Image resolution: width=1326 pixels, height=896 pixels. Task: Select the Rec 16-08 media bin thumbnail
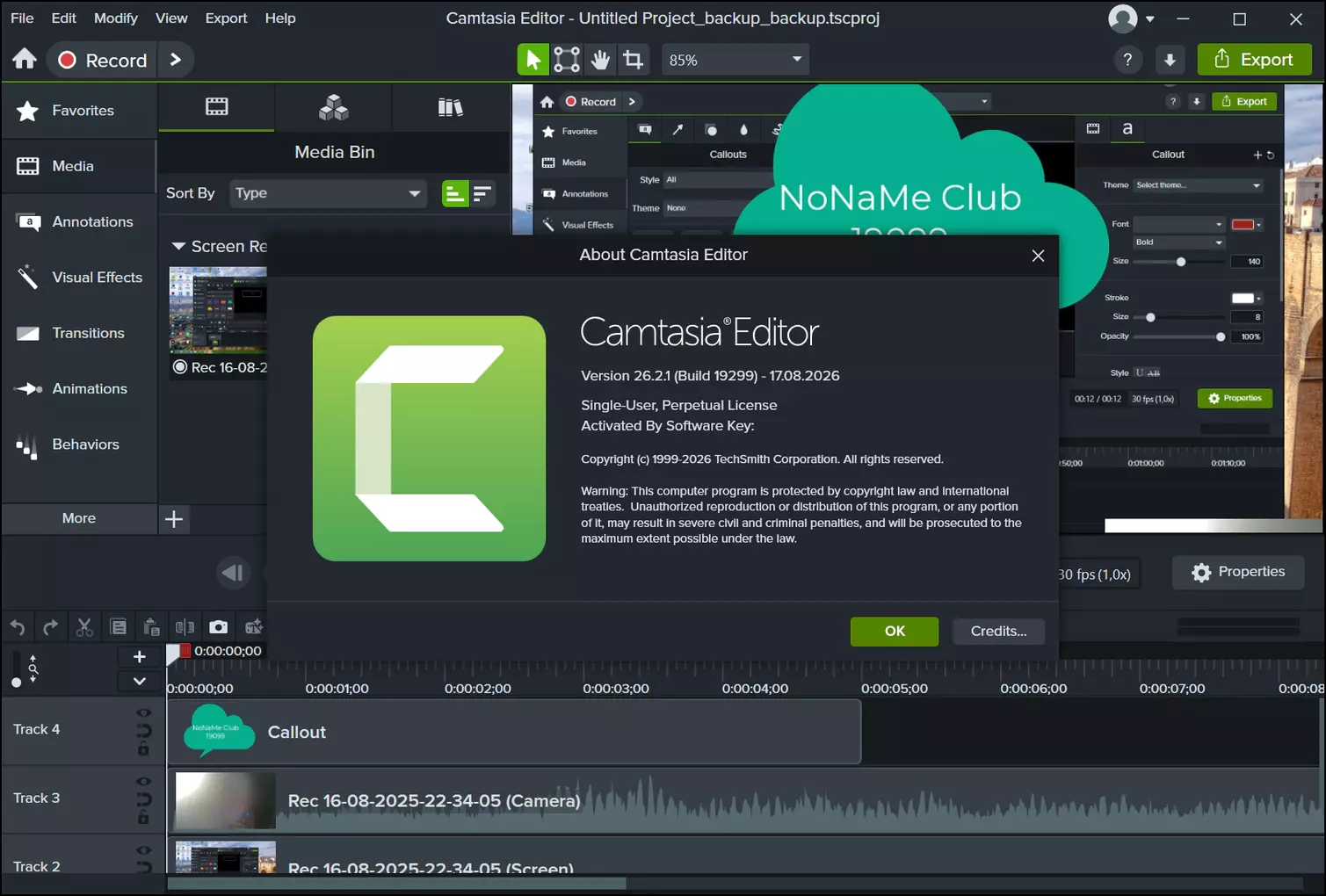218,311
